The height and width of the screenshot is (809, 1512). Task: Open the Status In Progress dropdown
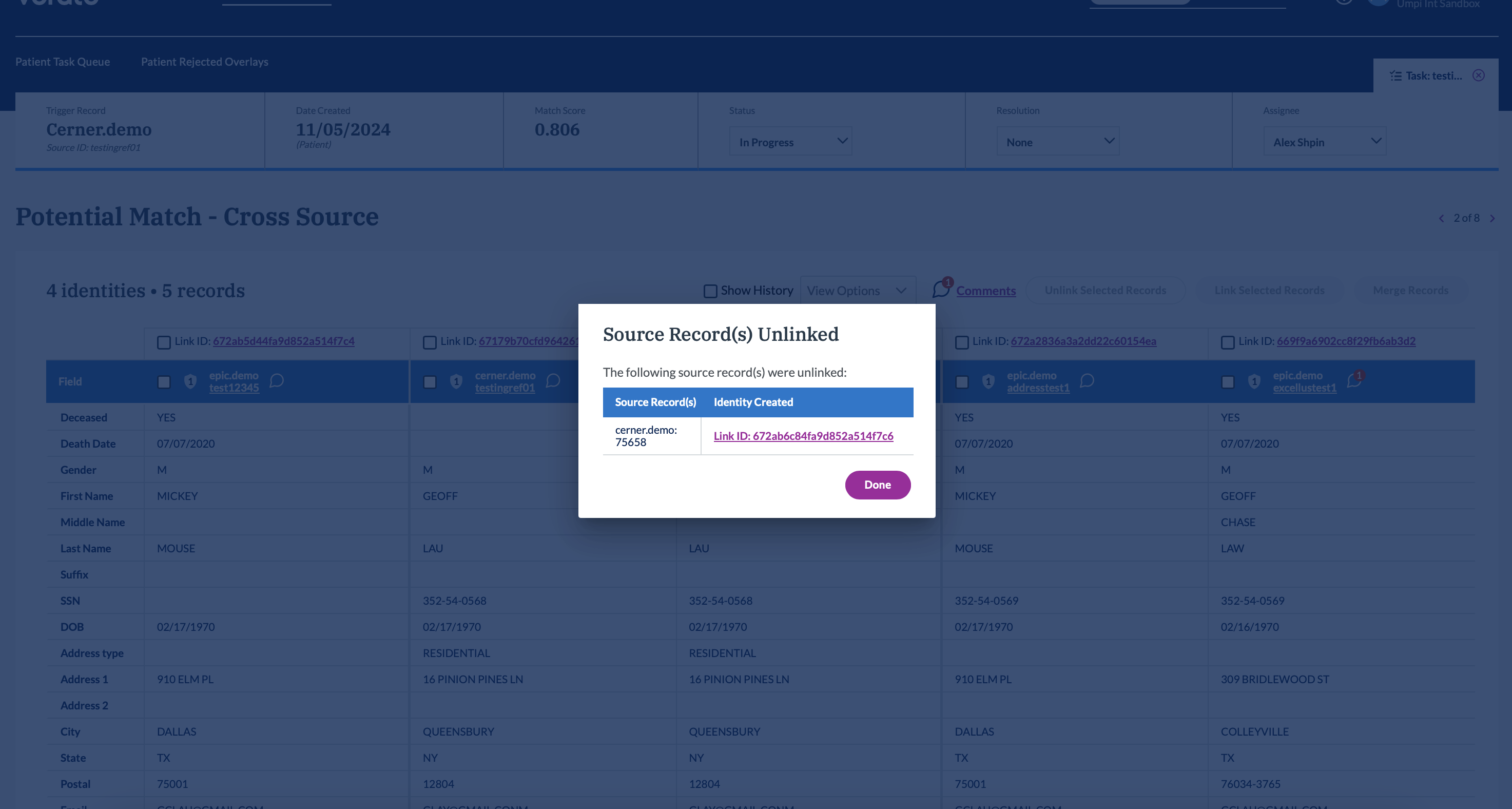coord(790,142)
